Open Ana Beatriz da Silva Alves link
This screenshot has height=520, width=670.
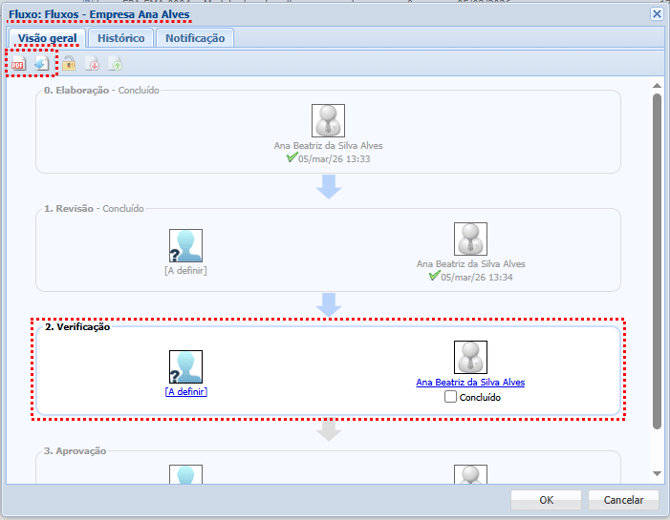470,382
